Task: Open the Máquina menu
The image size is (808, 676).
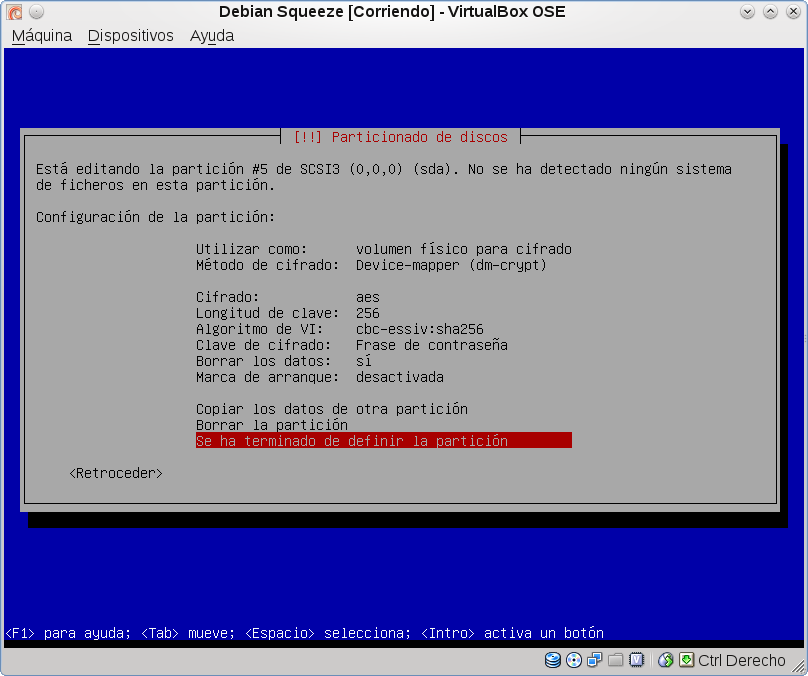Action: coord(42,36)
